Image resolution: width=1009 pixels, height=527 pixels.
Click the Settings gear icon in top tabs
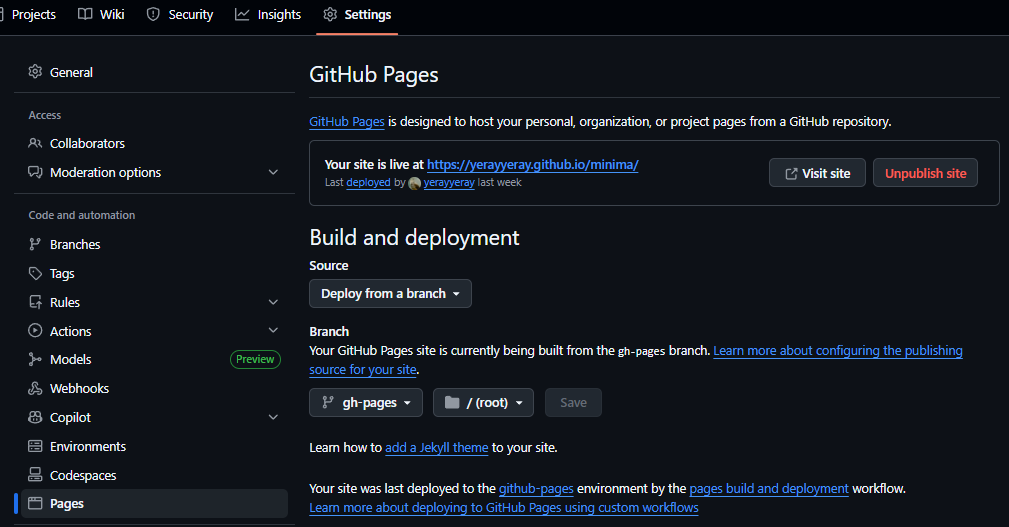pos(330,14)
